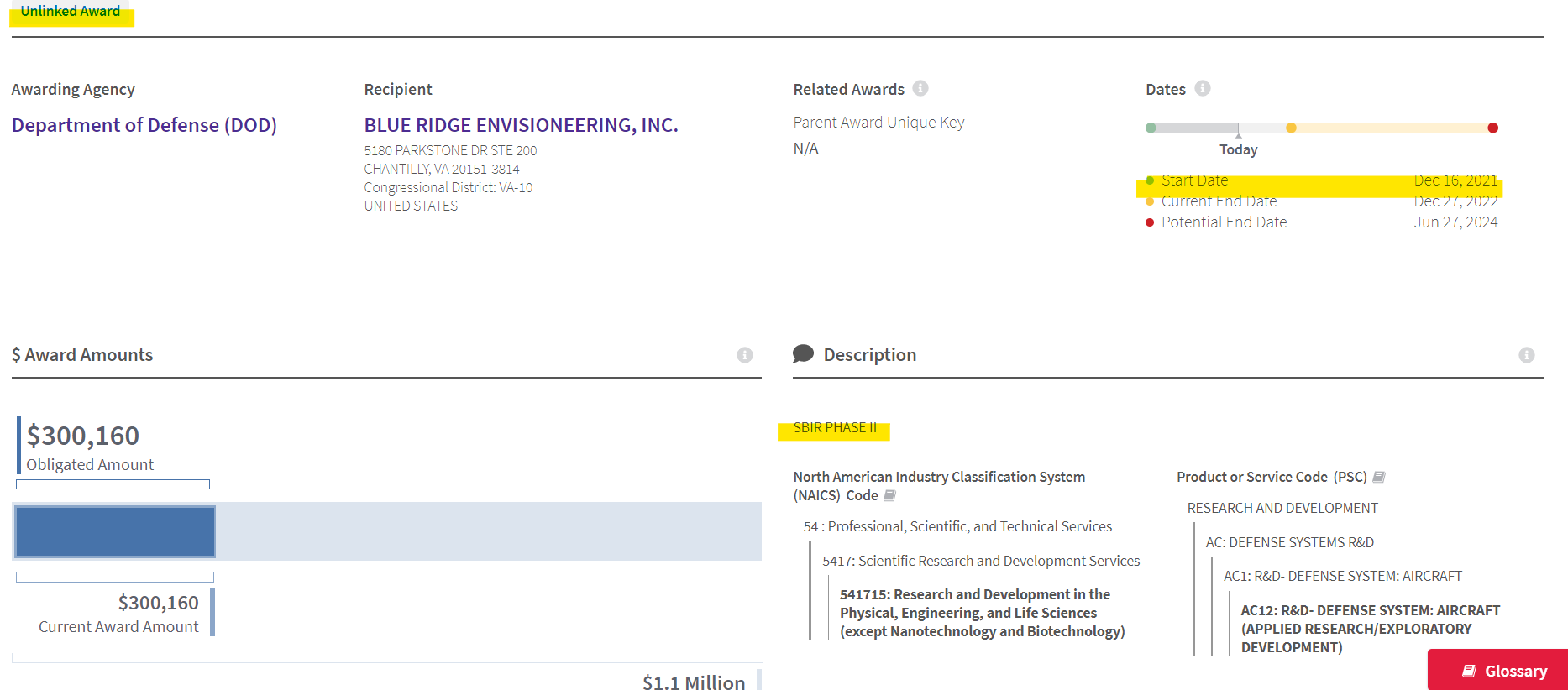1568x690 pixels.
Task: Open the Award Amounts info icon
Action: coord(745,355)
